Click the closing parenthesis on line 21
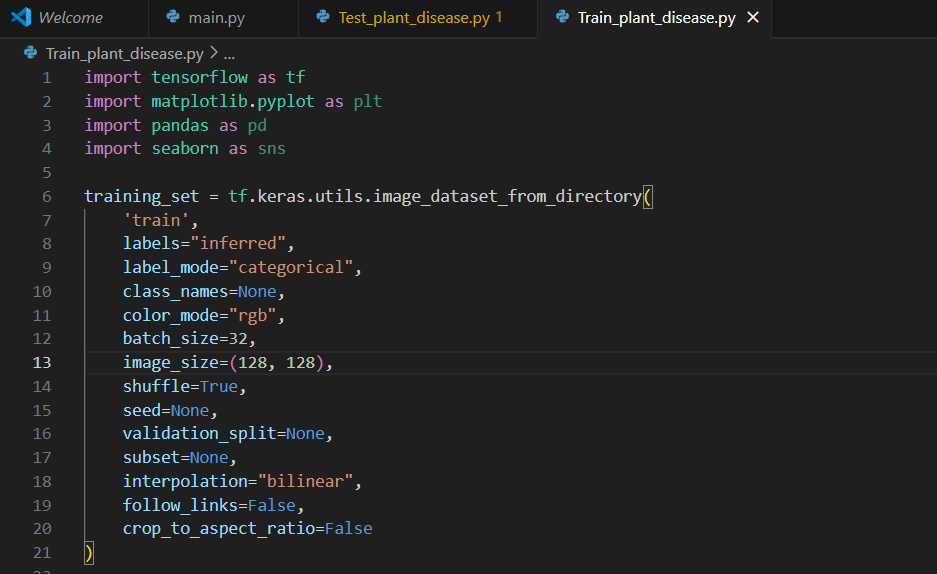Viewport: 937px width, 574px height. coord(89,552)
